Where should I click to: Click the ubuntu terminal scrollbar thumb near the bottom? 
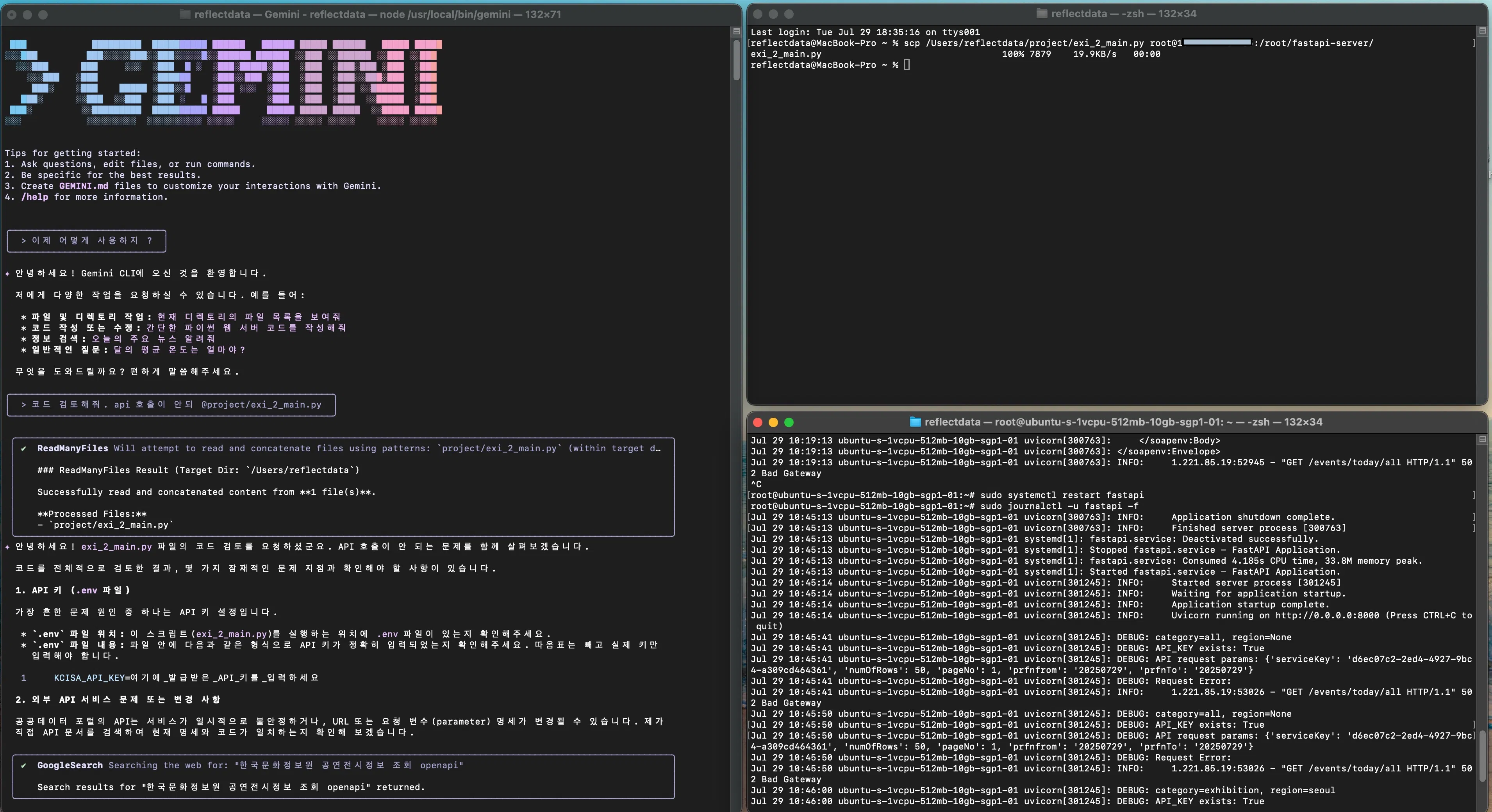click(1482, 755)
